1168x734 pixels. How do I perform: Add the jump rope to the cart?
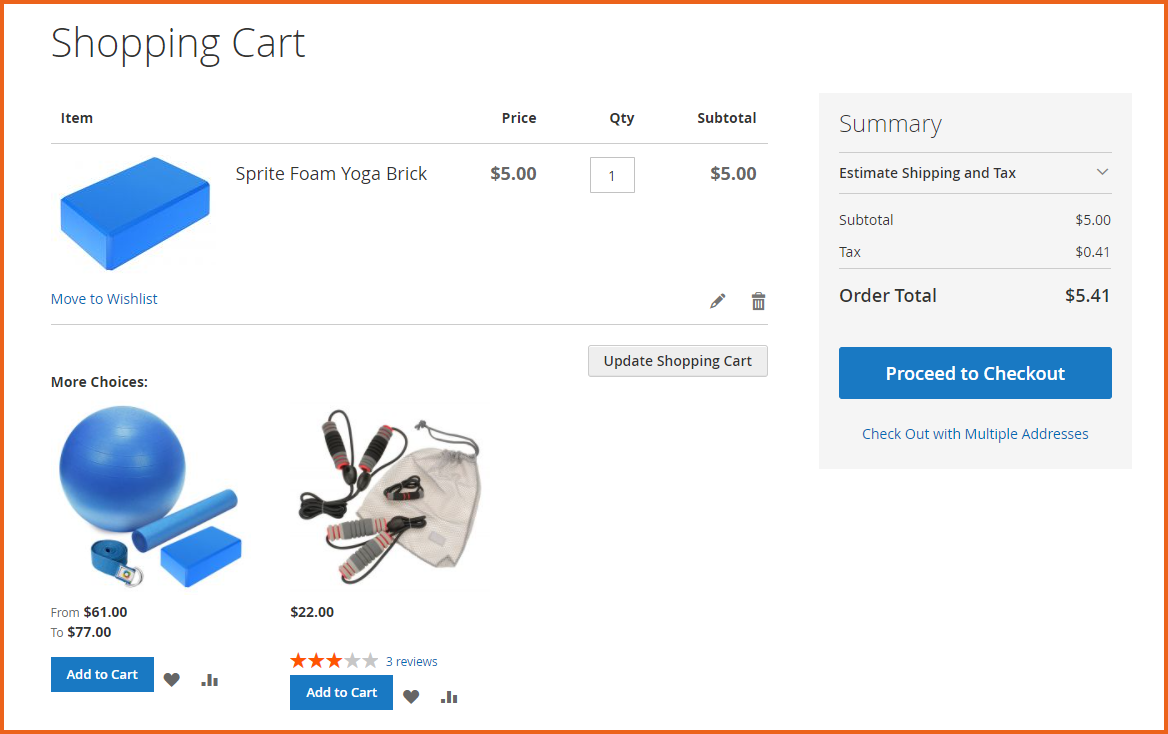(x=341, y=692)
